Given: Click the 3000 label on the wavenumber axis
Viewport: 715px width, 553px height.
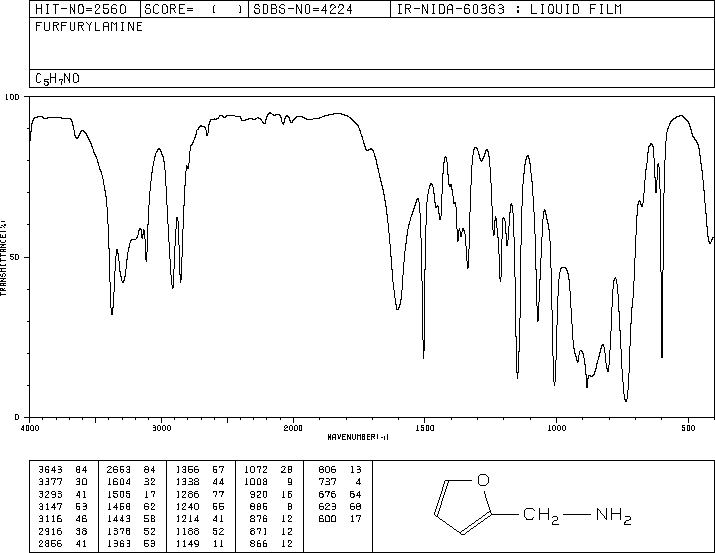Looking at the screenshot, I should [161, 428].
